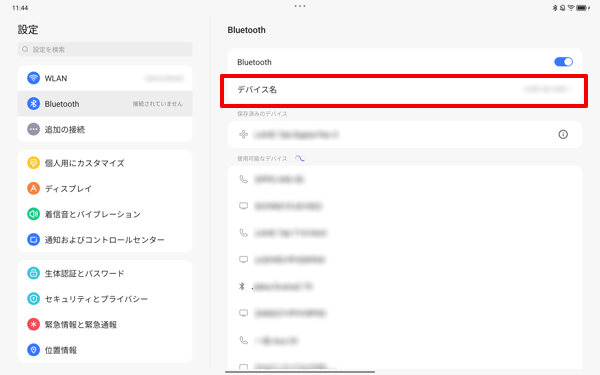
Task: Open the デバイス名 row
Action: pos(405,90)
